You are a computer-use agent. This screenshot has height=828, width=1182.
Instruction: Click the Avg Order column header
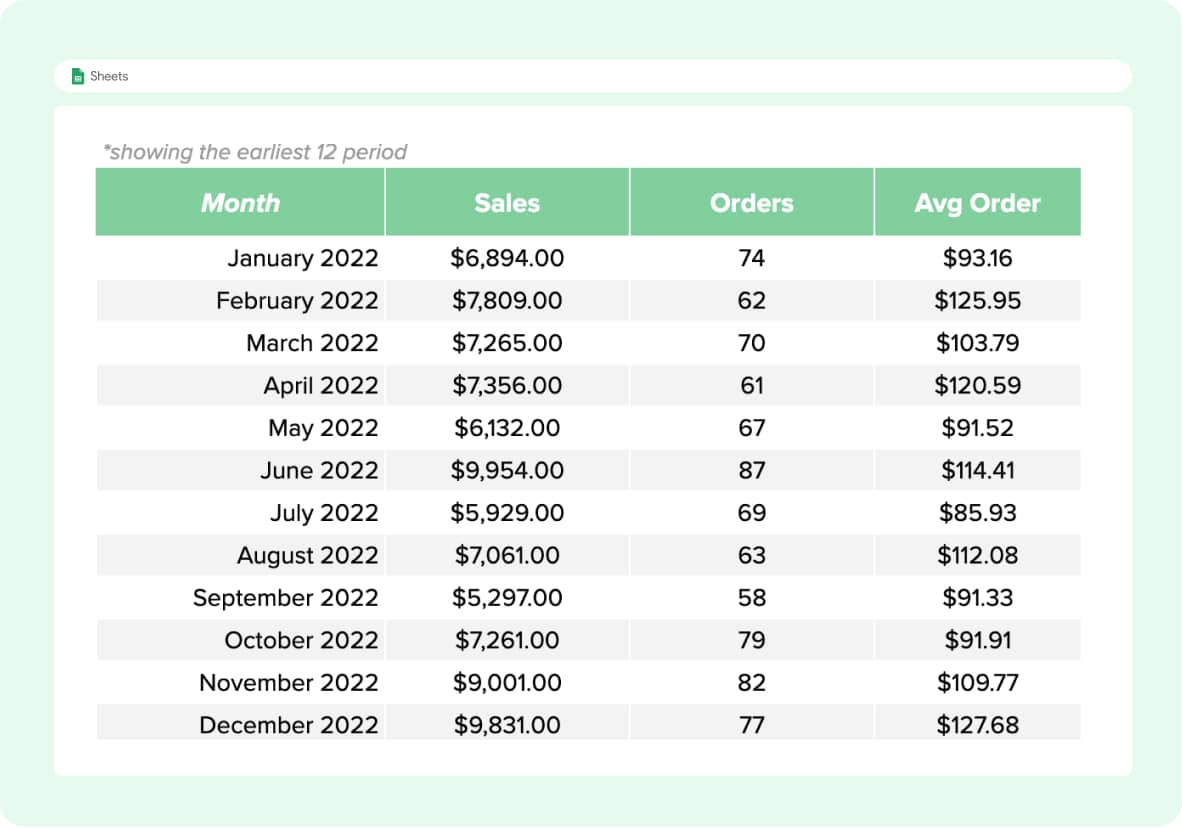coord(977,203)
